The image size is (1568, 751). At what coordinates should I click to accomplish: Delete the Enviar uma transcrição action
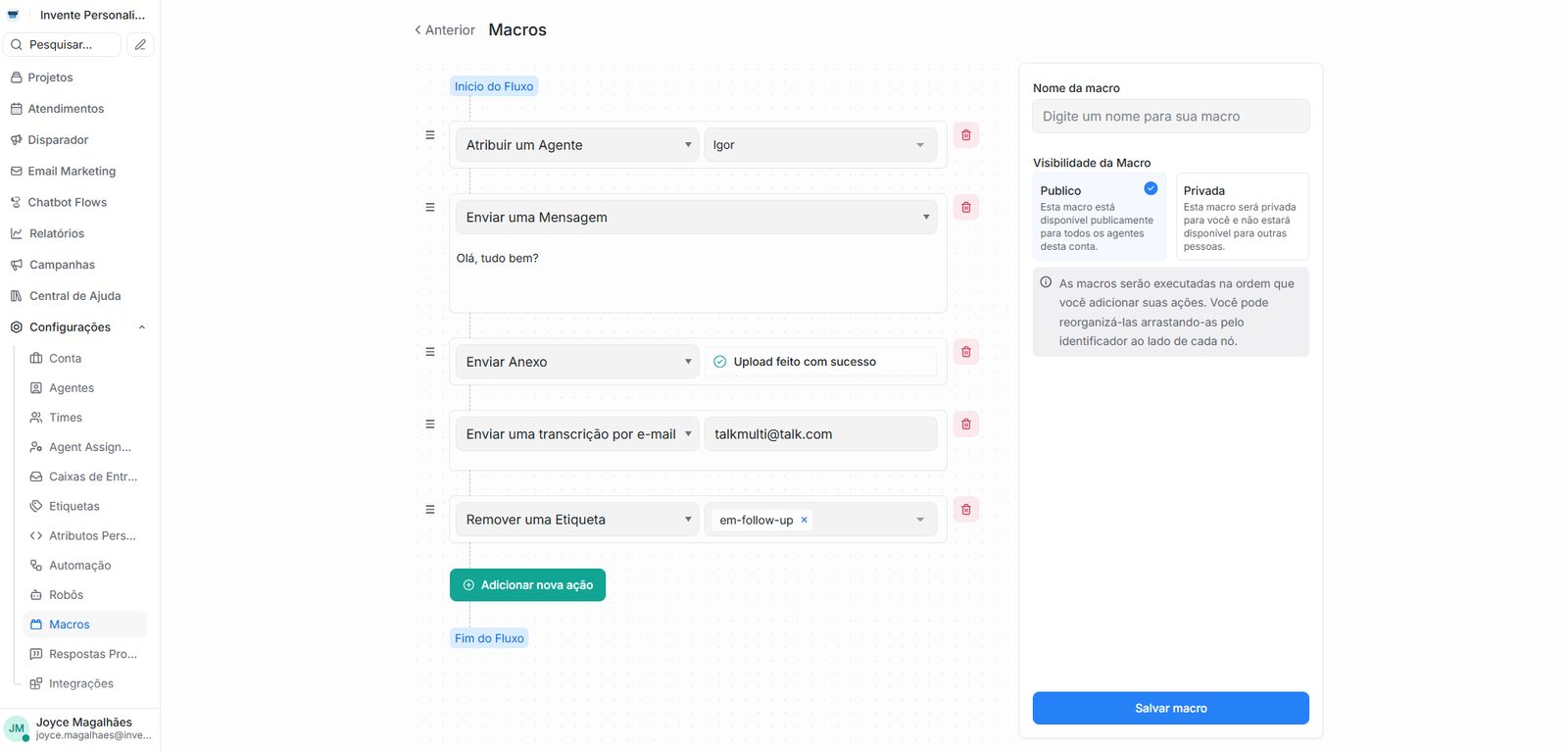(966, 425)
